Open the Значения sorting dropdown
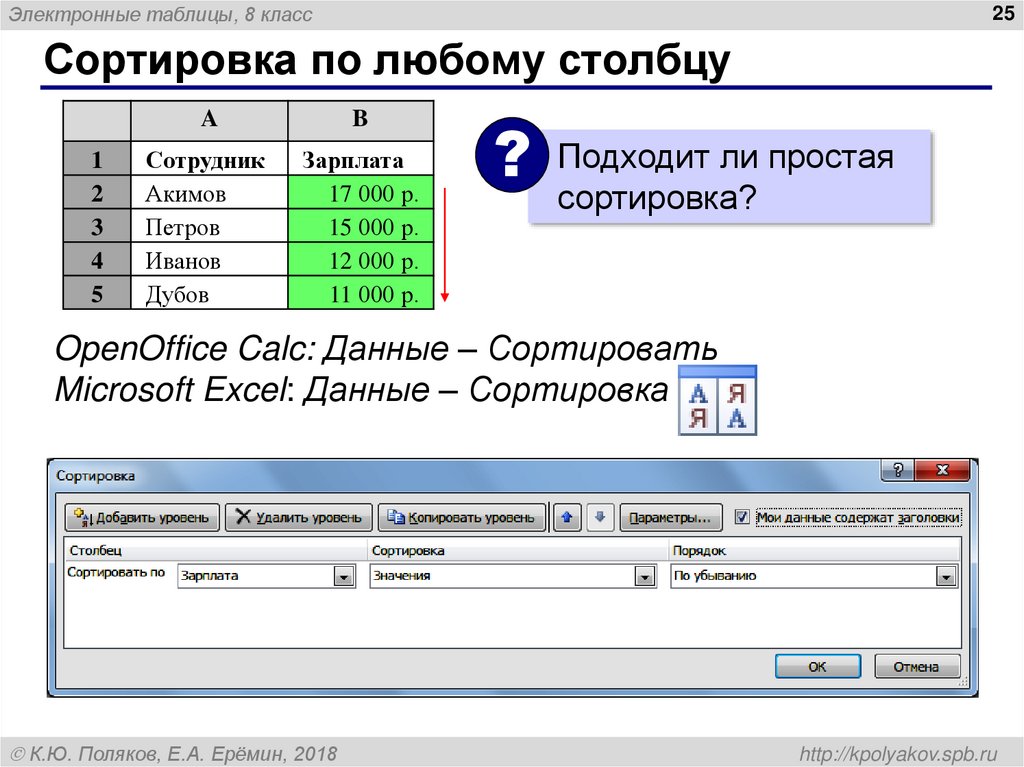1024x767 pixels. [x=646, y=575]
